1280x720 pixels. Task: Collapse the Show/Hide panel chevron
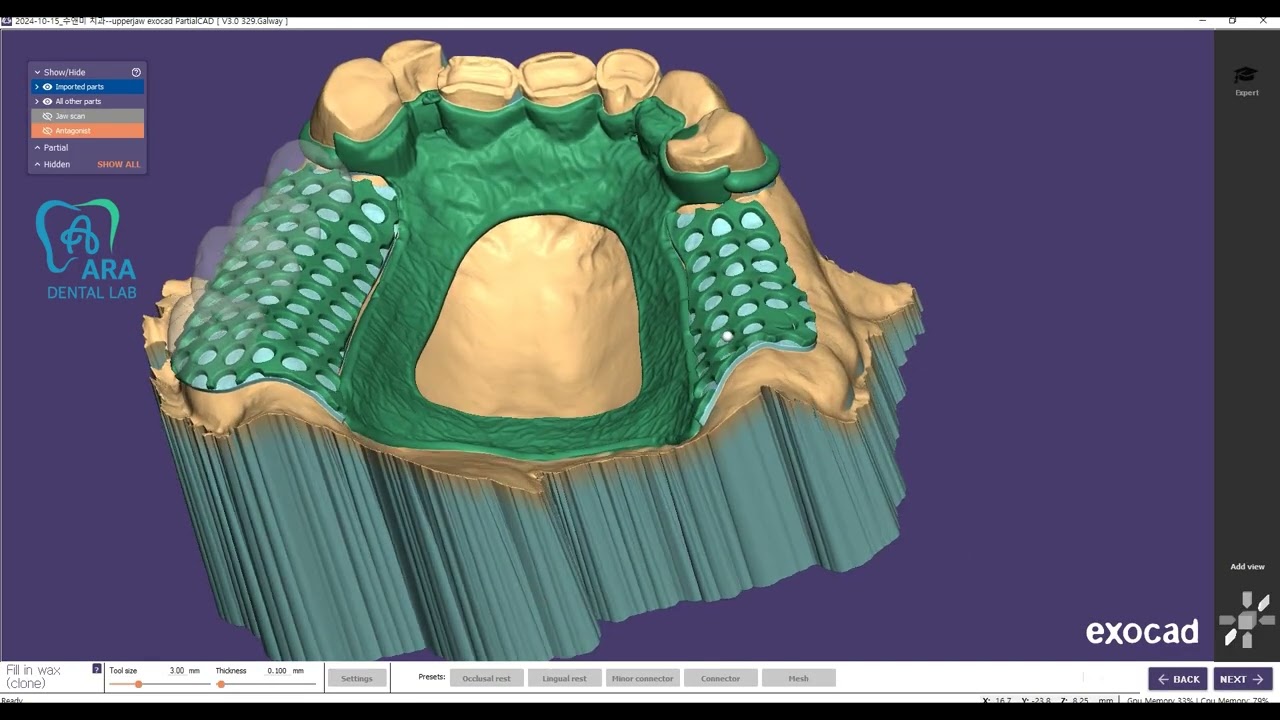tap(37, 72)
